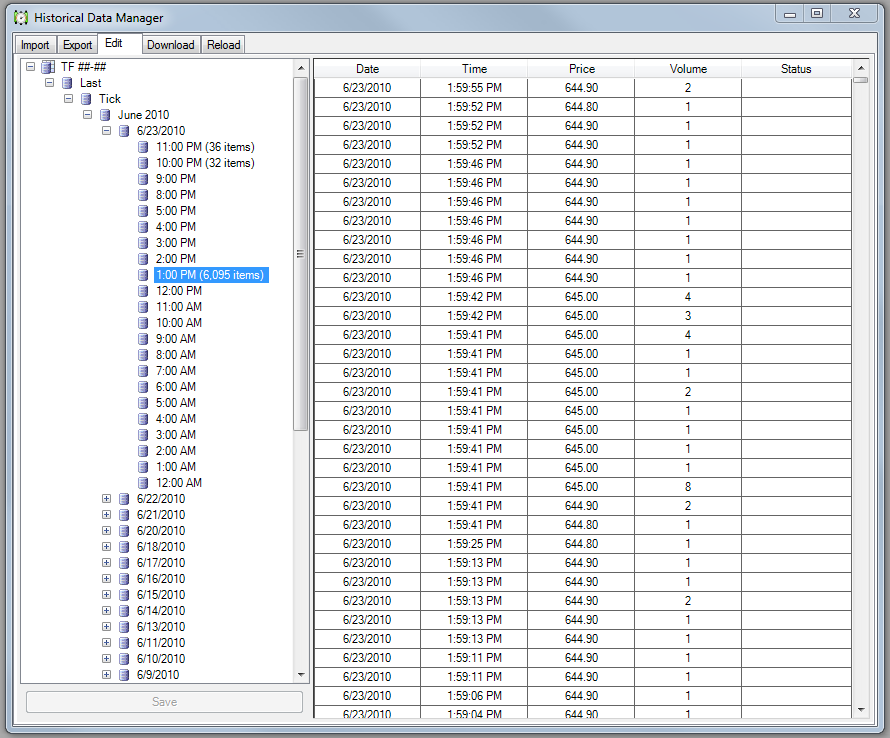
Task: Click the database icon beside 6/15/2010
Action: point(124,594)
